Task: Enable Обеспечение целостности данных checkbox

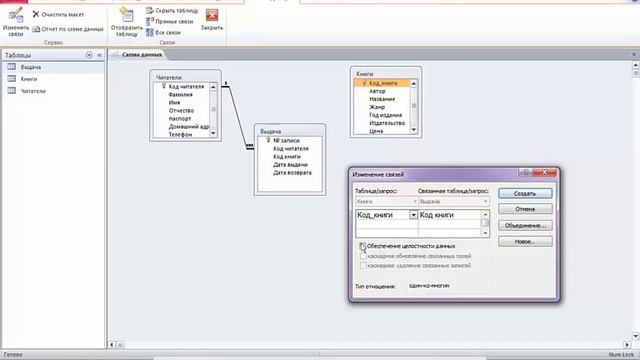Action: (363, 246)
